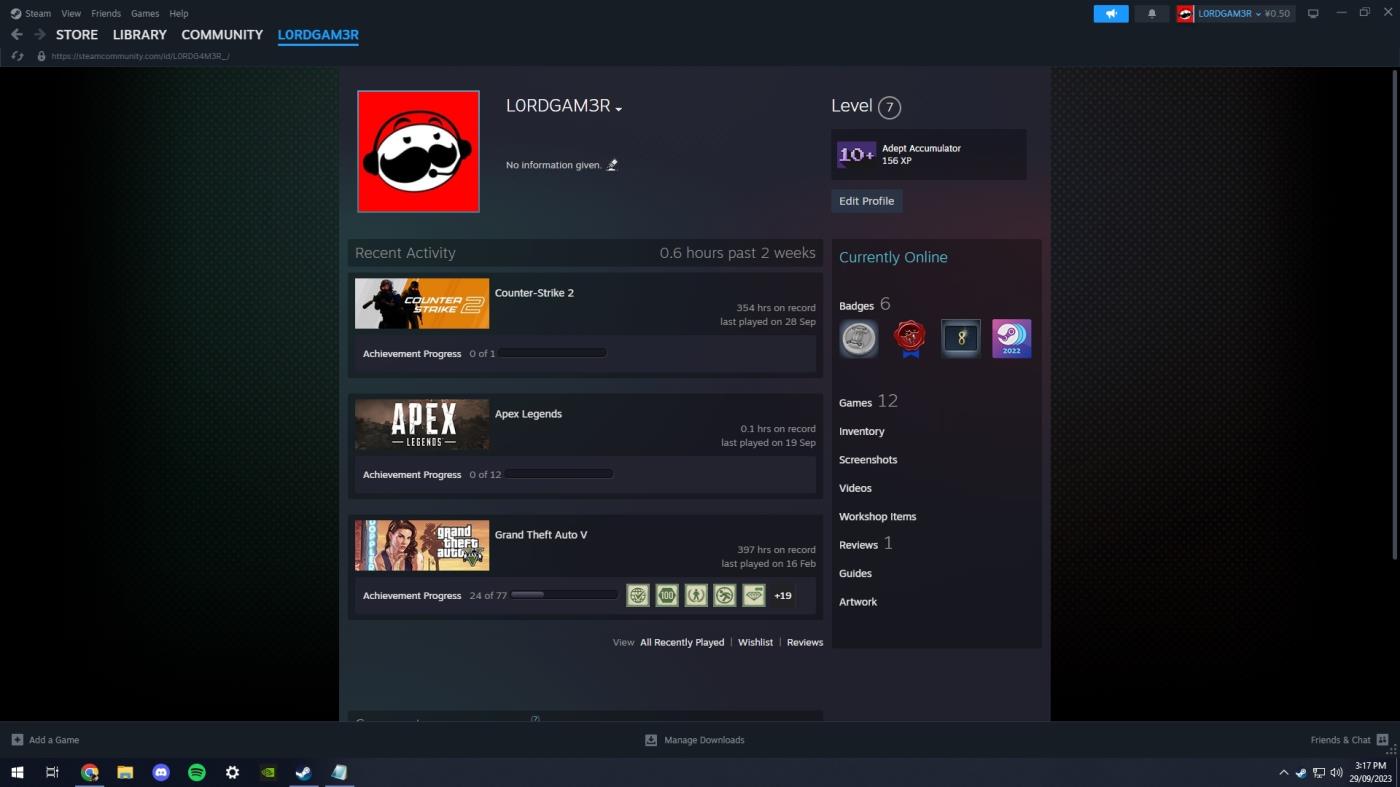The width and height of the screenshot is (1400, 787).
Task: Open the years of service 8 badge
Action: (x=961, y=339)
